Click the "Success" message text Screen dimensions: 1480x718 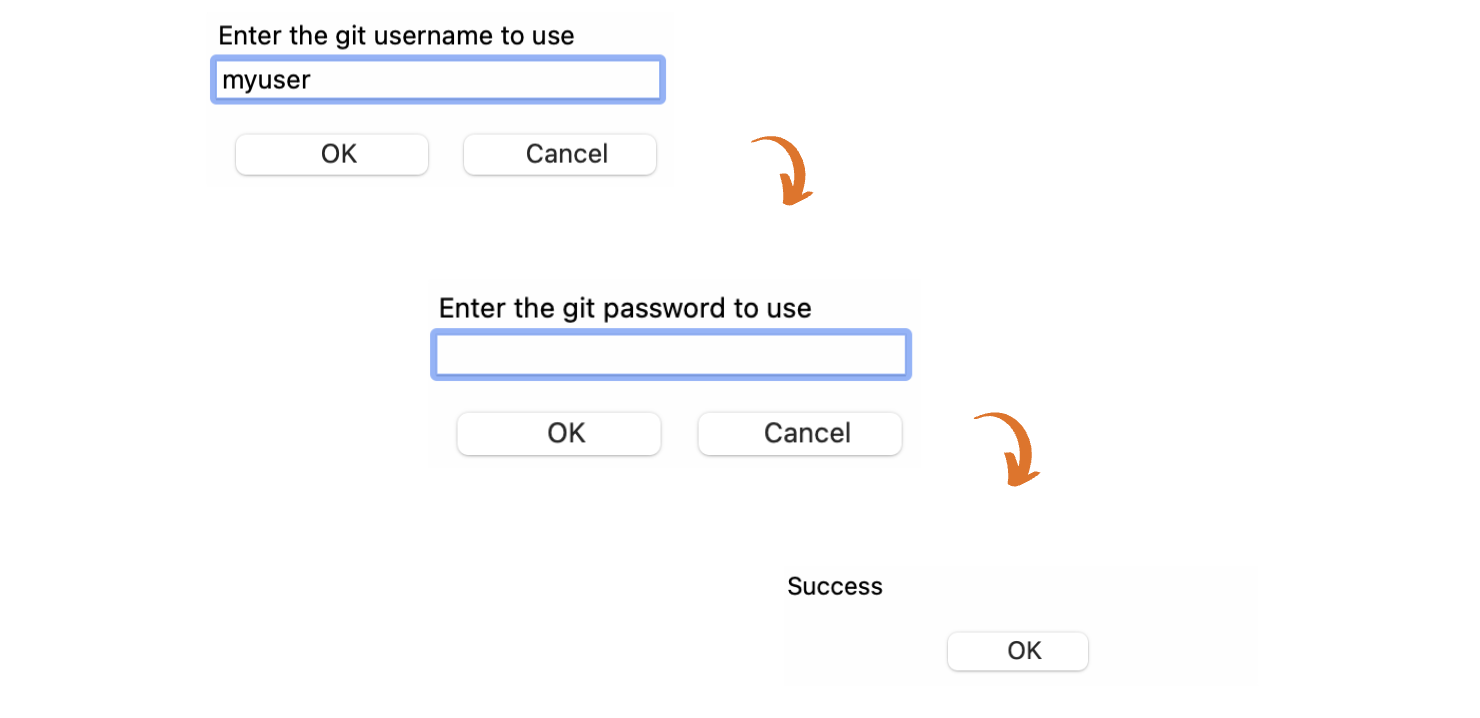pos(835,586)
